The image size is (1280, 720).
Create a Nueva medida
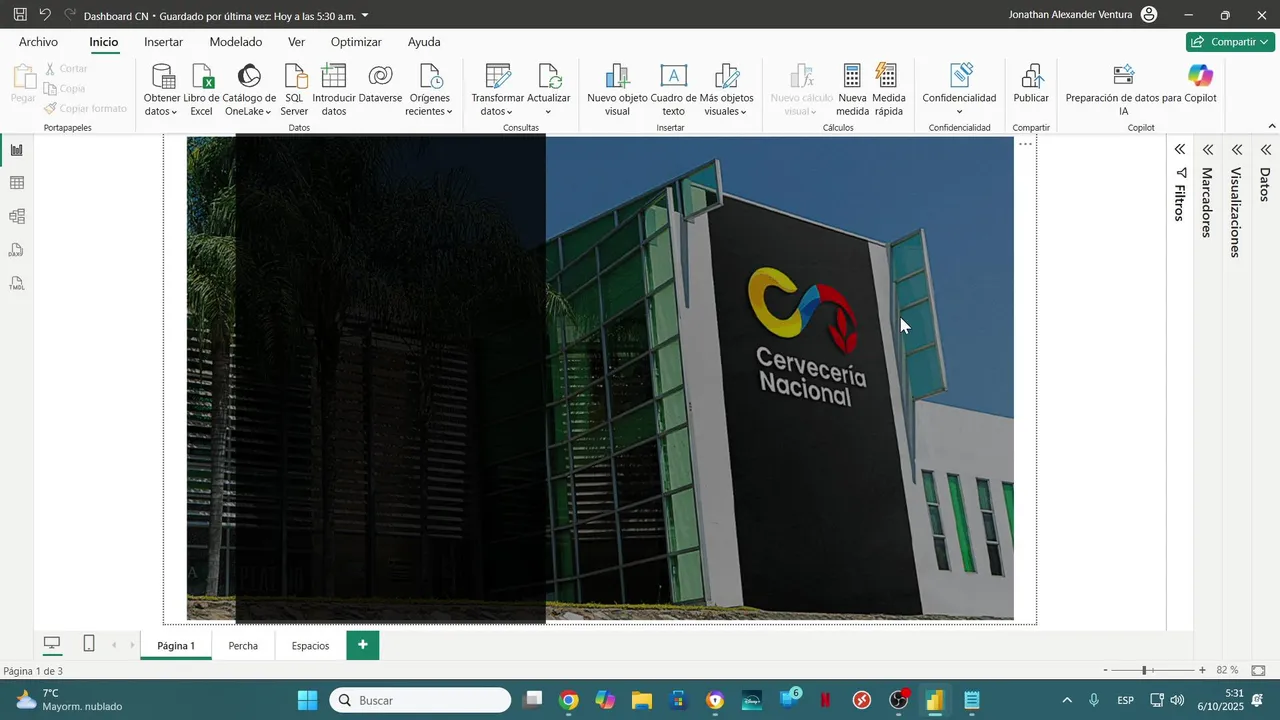coord(852,90)
